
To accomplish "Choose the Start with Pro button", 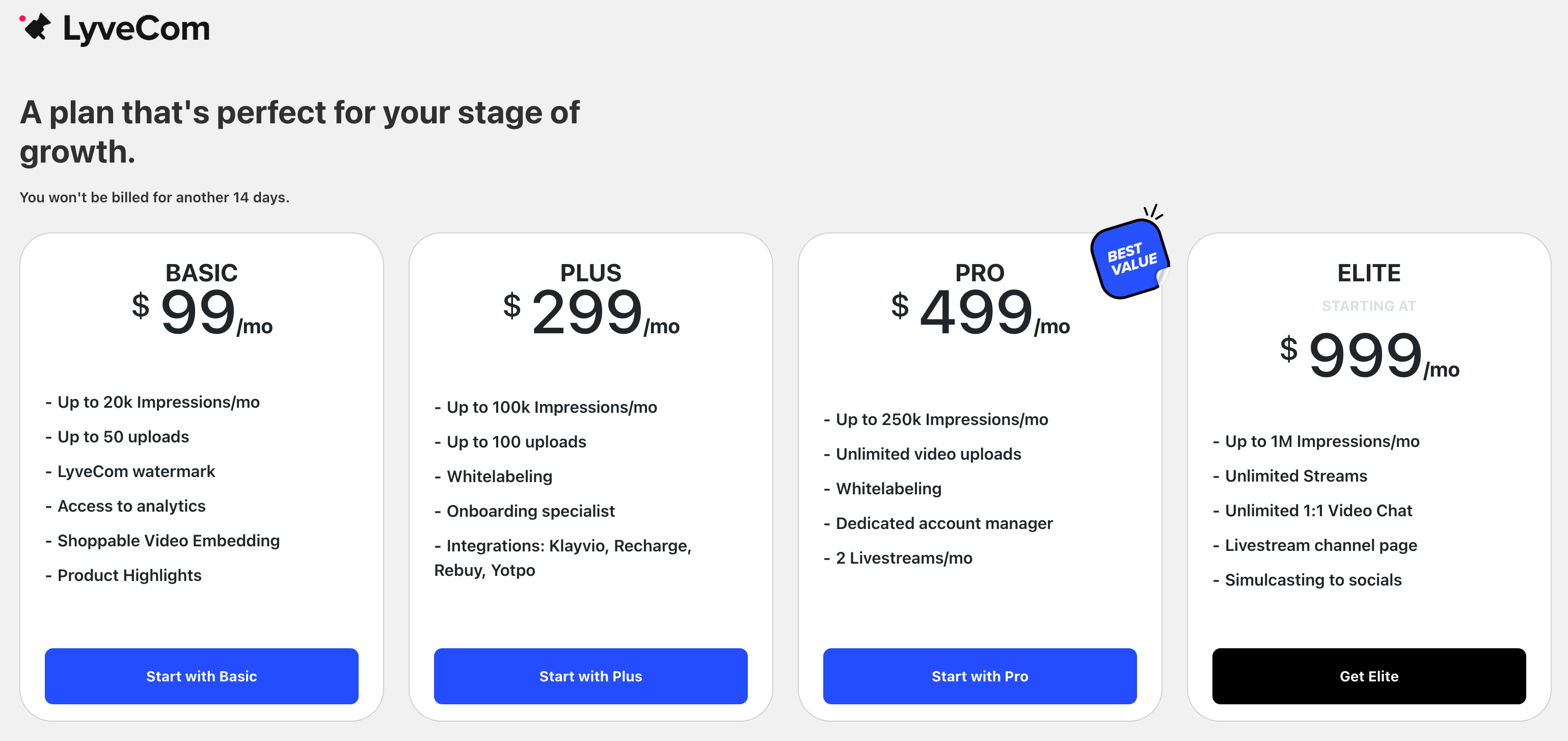I will [980, 676].
